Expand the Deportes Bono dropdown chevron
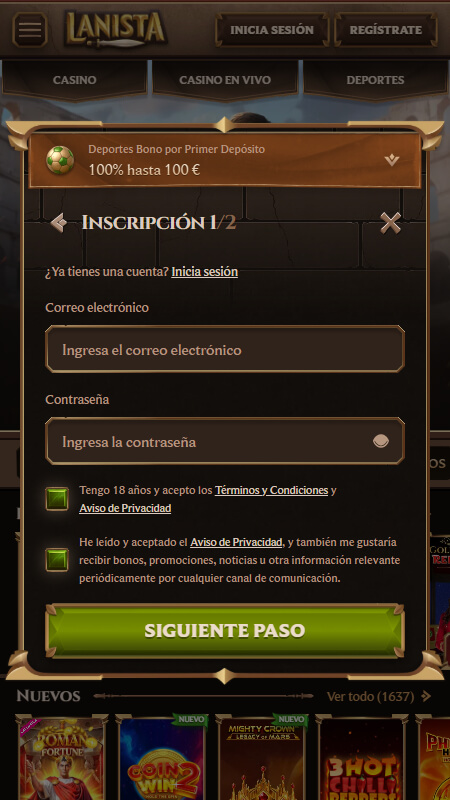The width and height of the screenshot is (450, 800). click(x=392, y=160)
